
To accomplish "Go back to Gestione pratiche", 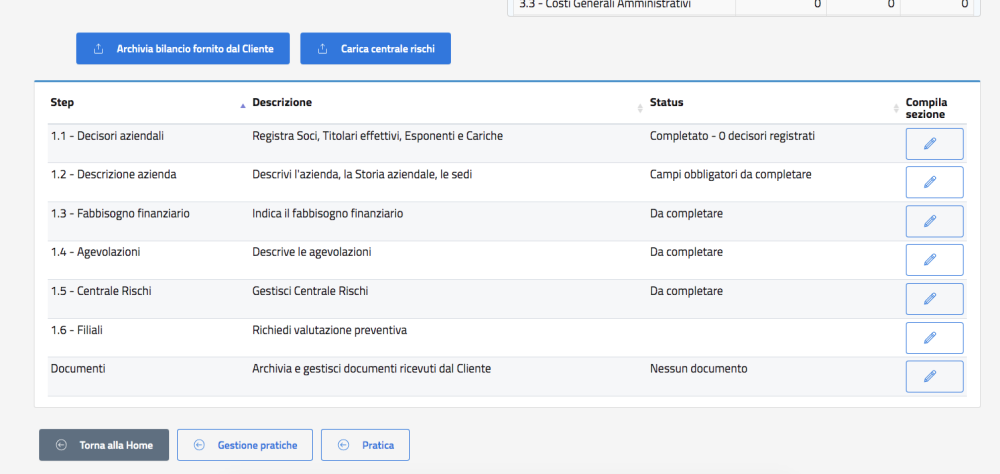I will tap(245, 445).
